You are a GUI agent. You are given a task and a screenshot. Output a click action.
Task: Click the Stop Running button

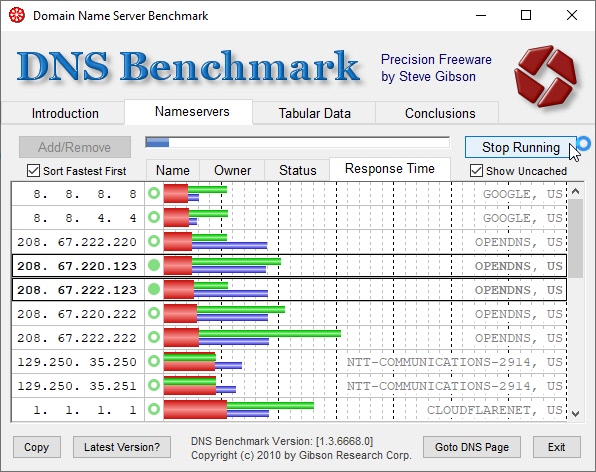click(520, 147)
